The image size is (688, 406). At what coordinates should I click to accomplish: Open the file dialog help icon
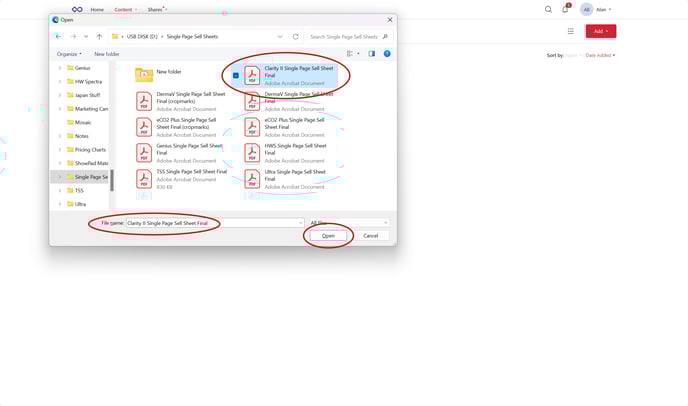(387, 54)
